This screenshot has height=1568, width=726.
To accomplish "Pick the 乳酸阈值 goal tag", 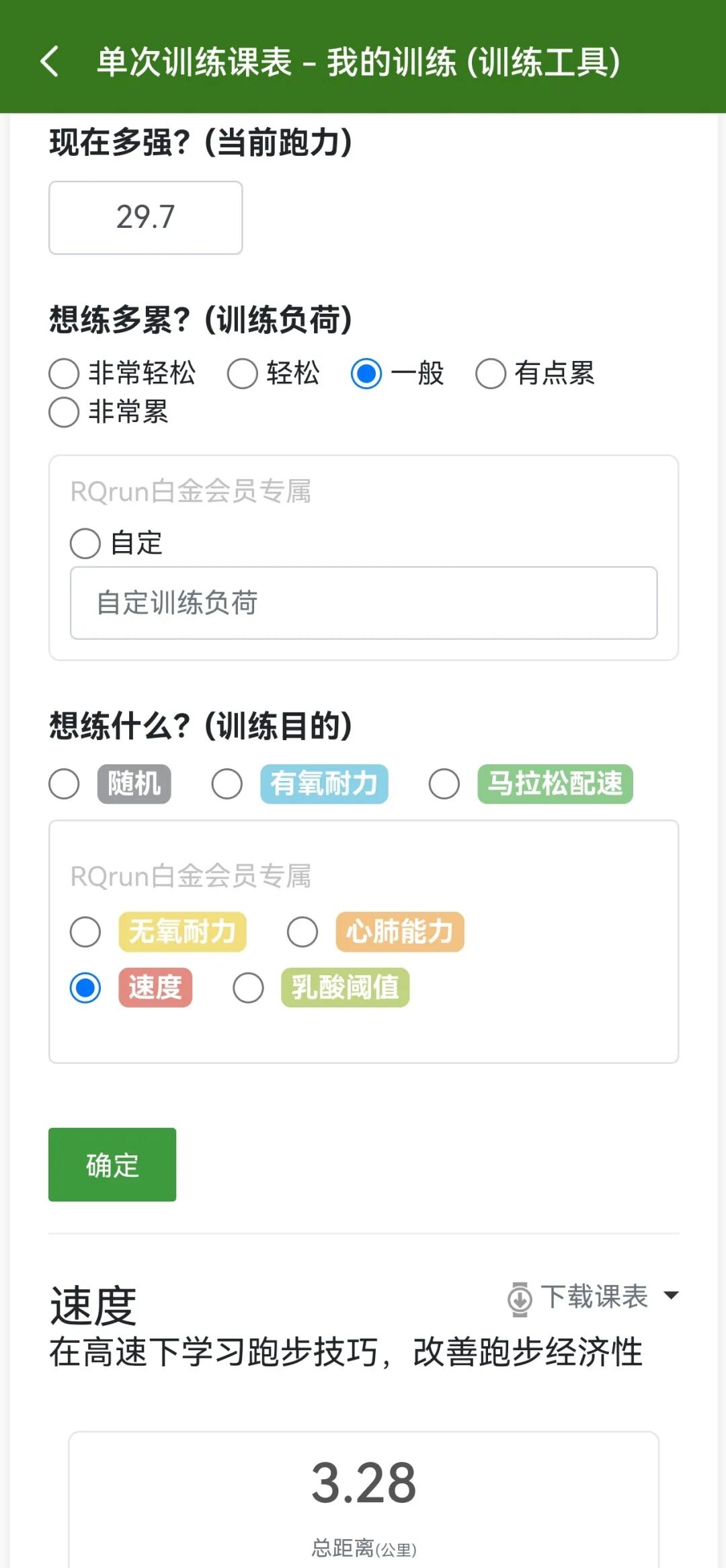I will tap(345, 987).
